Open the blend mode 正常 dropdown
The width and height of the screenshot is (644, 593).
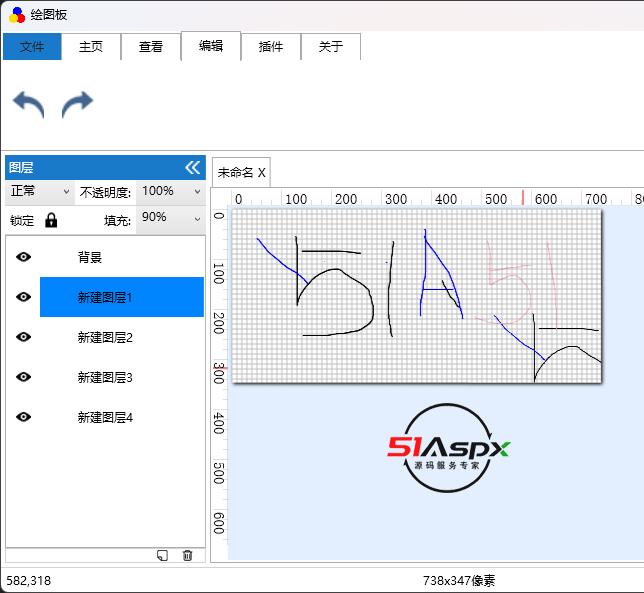click(39, 191)
